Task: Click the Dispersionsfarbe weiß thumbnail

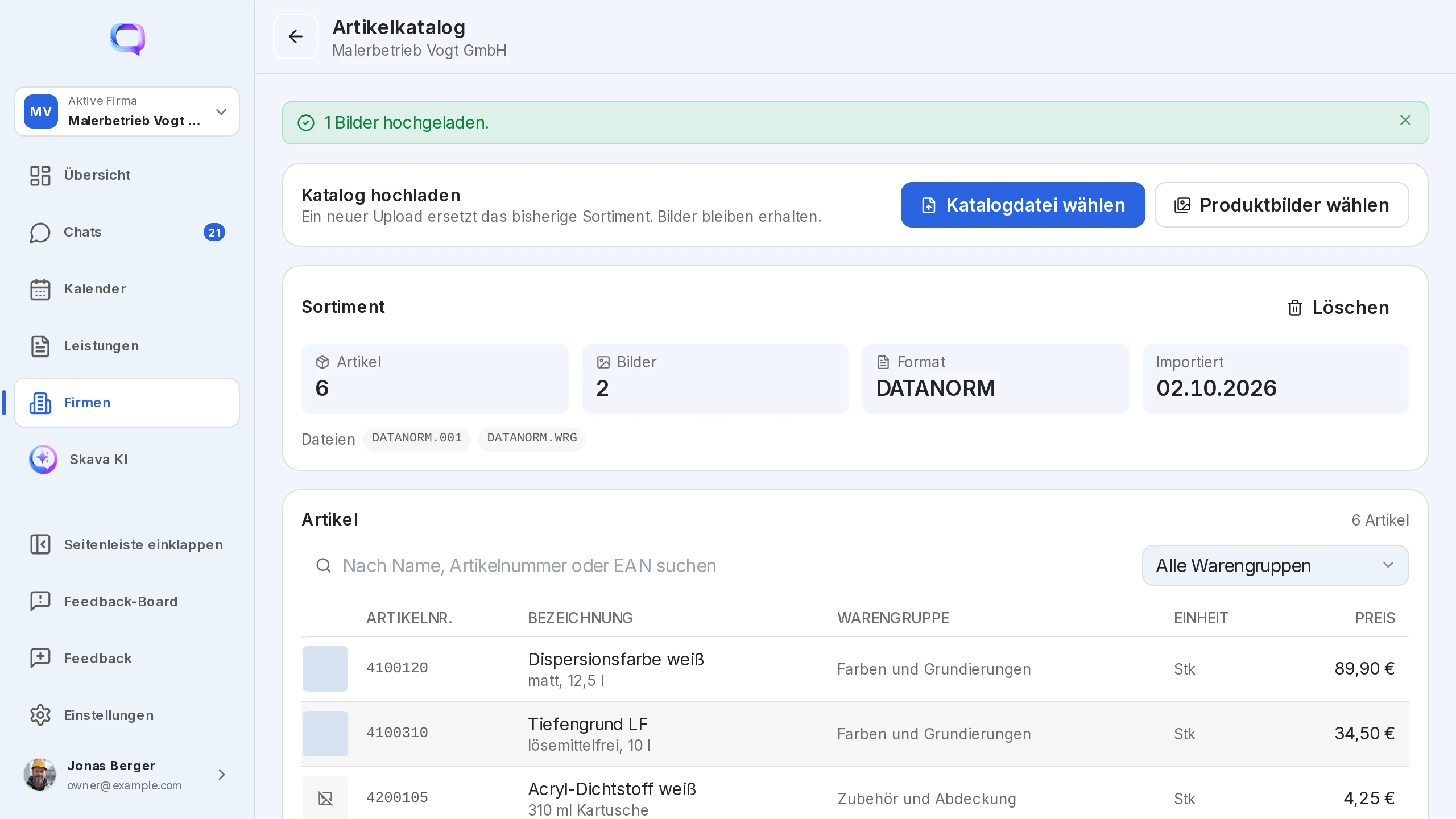Action: click(325, 669)
